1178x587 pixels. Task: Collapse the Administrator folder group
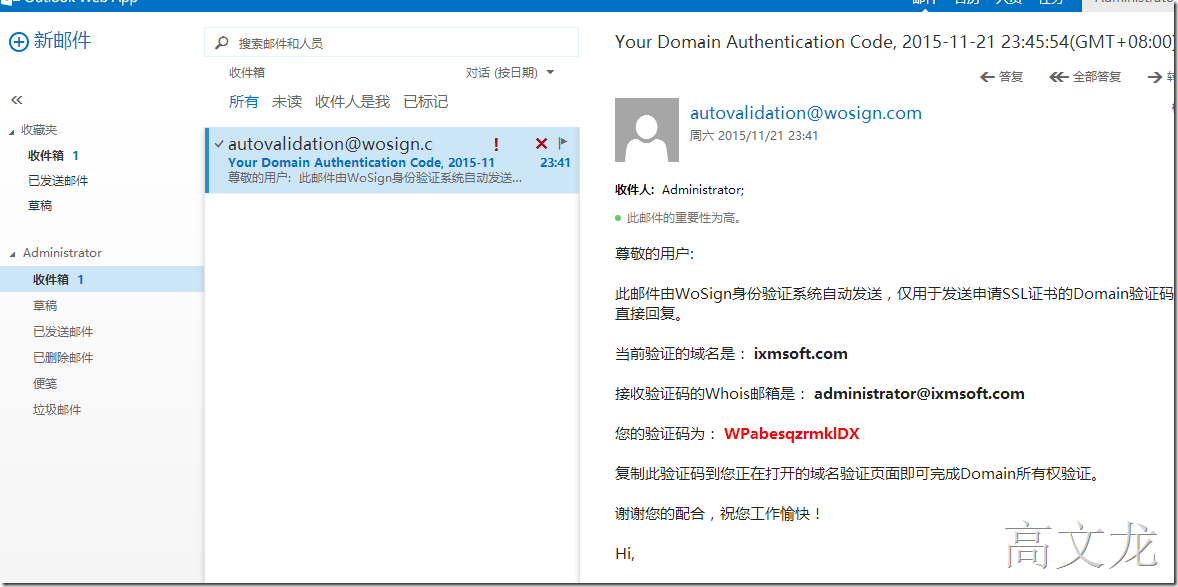point(11,254)
